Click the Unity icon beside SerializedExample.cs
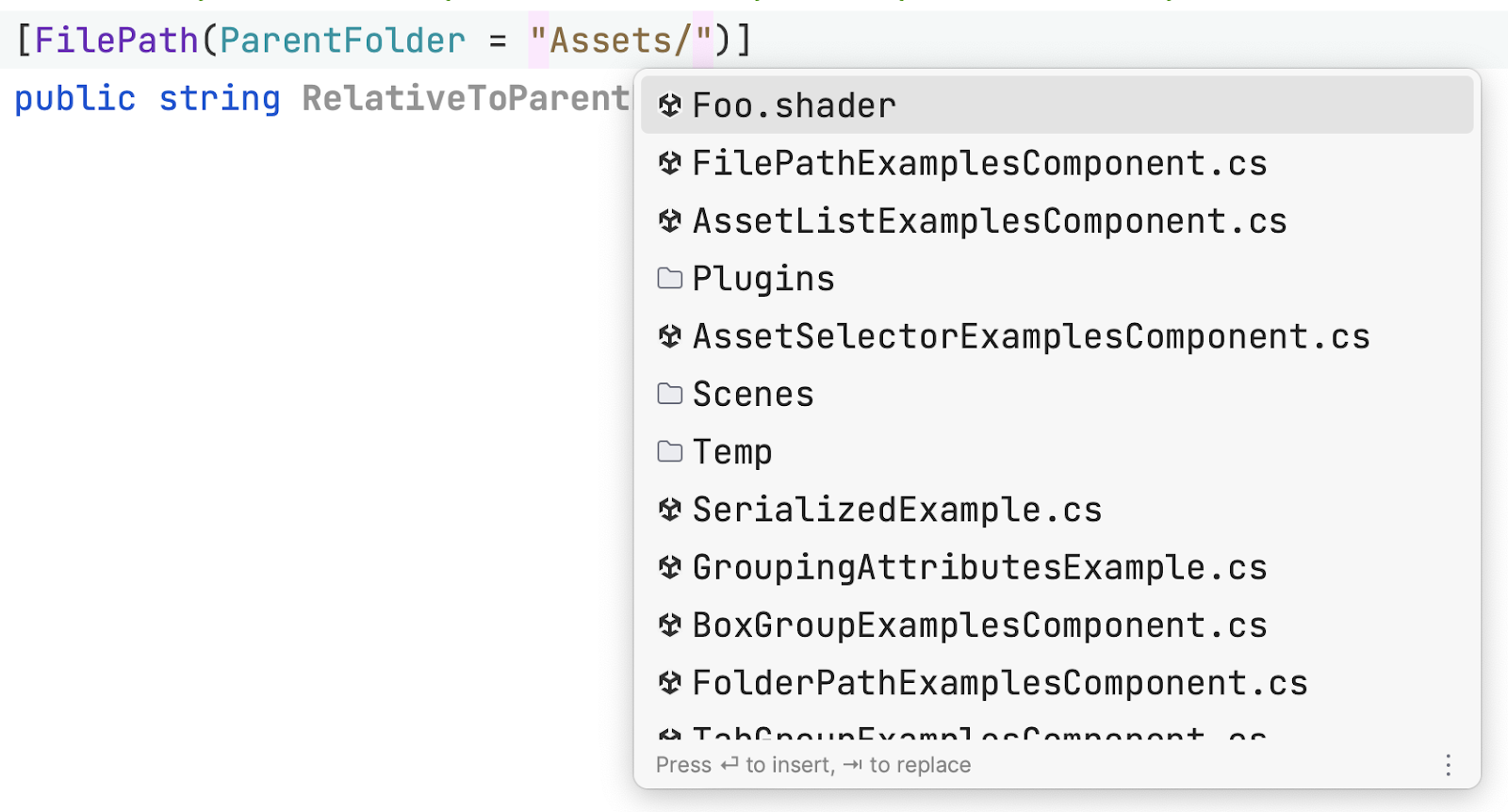The image size is (1508, 812). (x=670, y=510)
